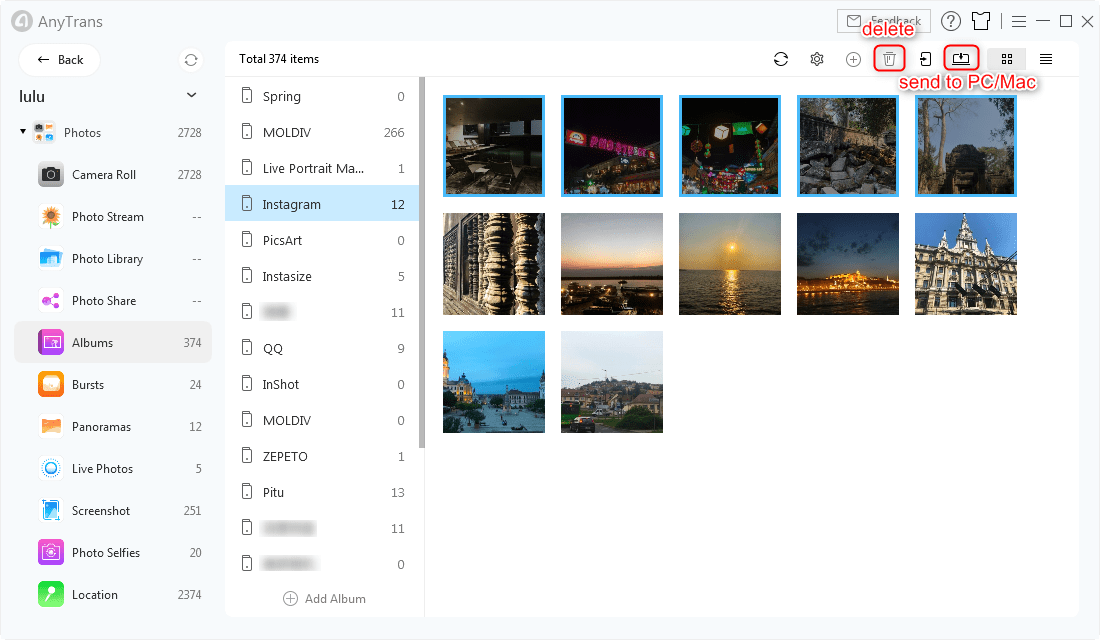Deselect the temple tower with tree photo
The width and height of the screenshot is (1100, 640).
pos(965,145)
